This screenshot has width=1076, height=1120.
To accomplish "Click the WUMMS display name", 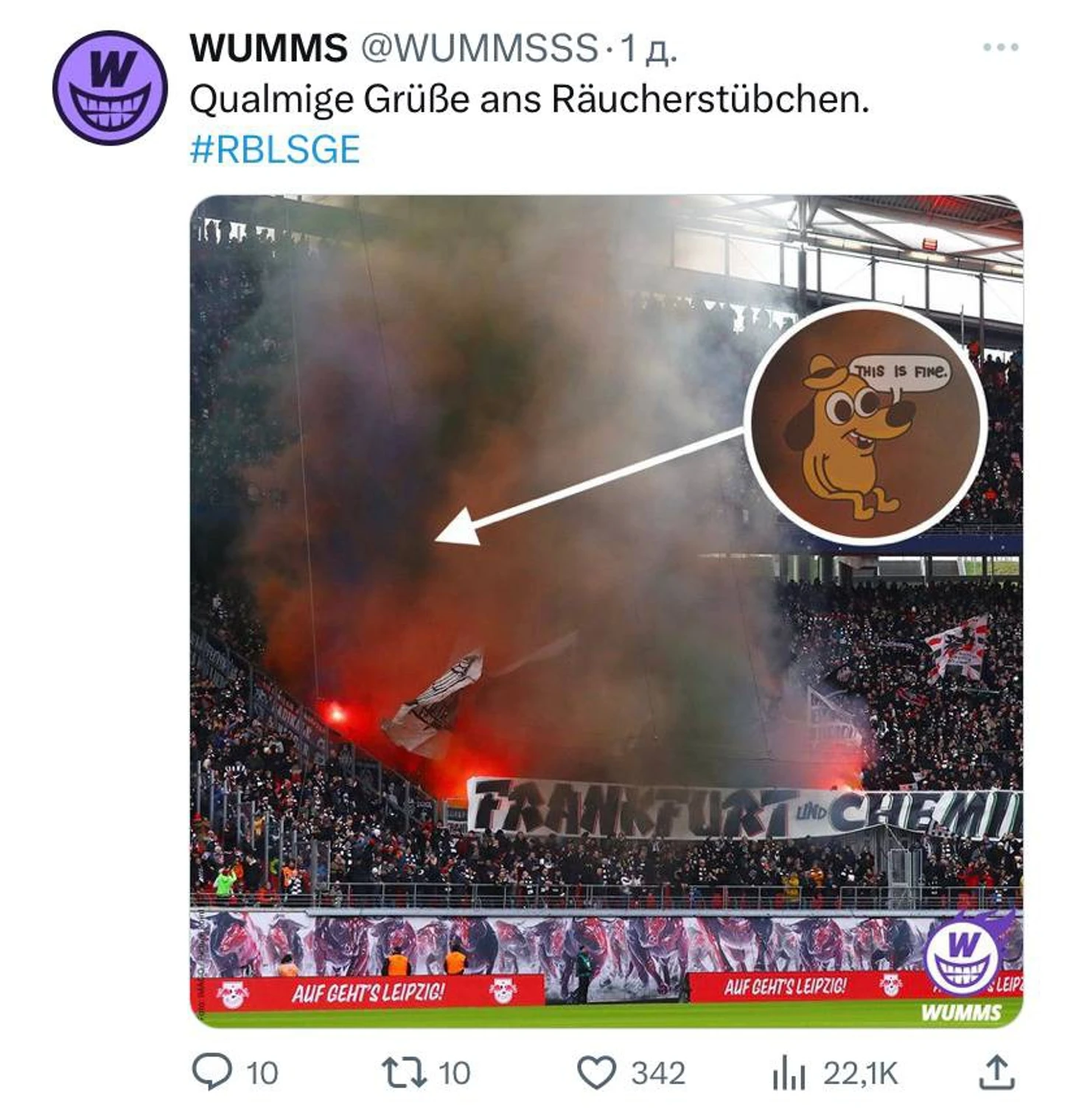I will click(x=268, y=49).
